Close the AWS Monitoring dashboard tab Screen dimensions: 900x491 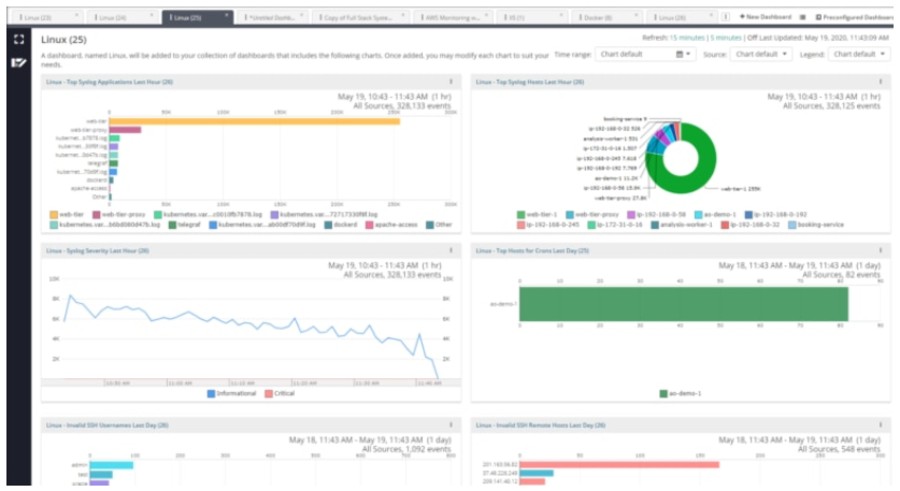tap(486, 16)
